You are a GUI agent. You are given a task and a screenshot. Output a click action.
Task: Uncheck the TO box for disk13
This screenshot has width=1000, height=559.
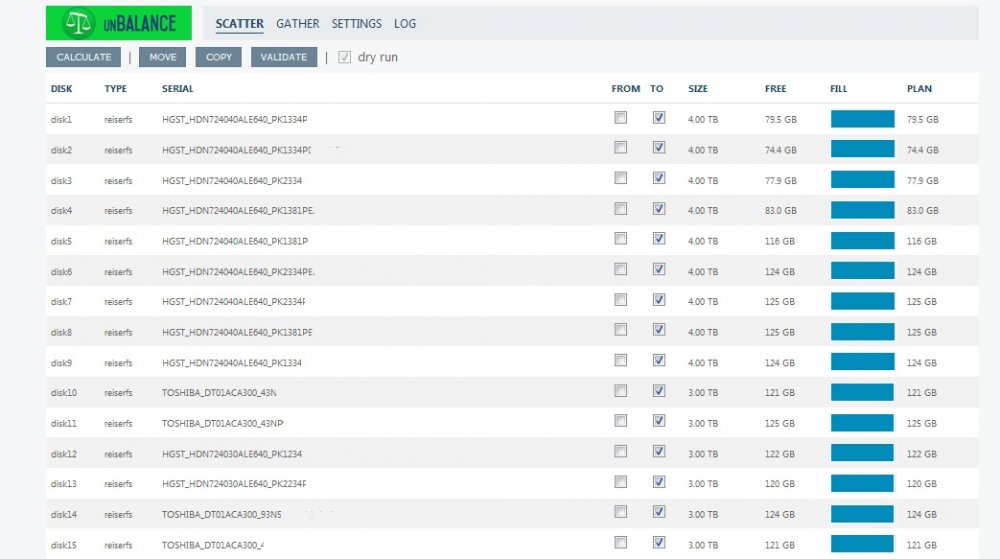(x=659, y=482)
